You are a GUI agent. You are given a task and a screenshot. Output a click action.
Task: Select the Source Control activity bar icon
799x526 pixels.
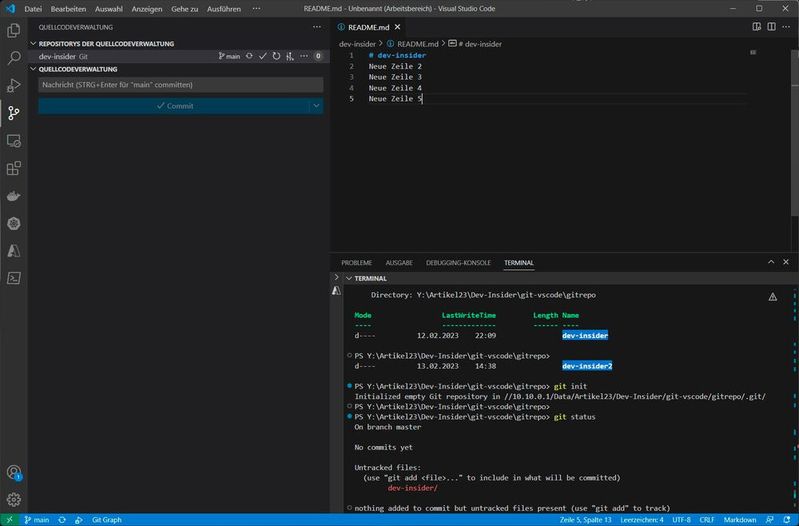pyautogui.click(x=14, y=113)
